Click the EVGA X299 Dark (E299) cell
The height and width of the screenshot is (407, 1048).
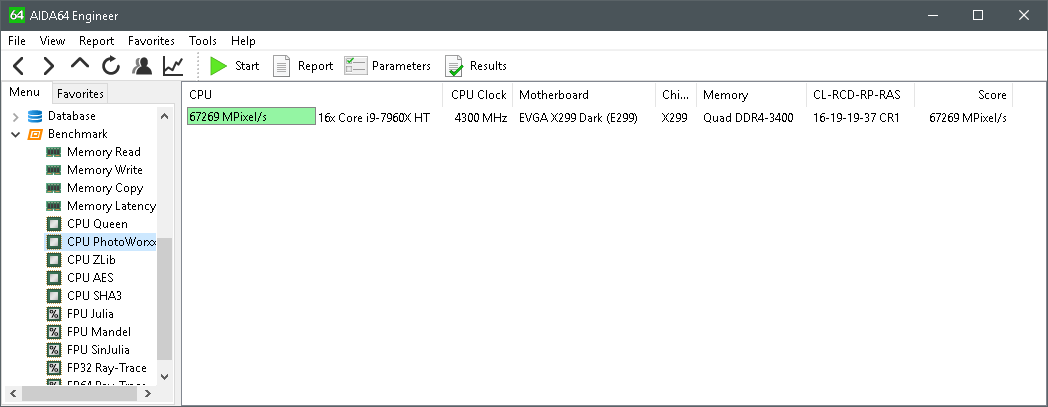[578, 118]
